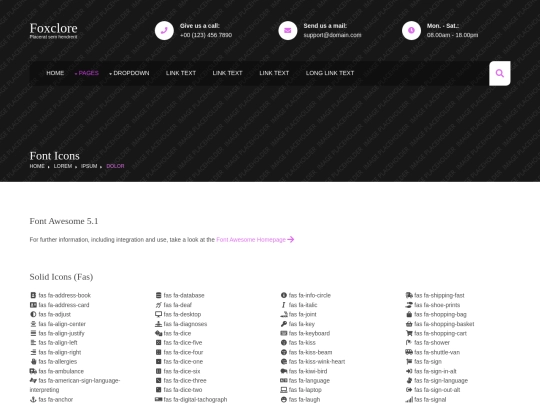Click the fa-info-circle icon
540x405 pixels.
tap(284, 295)
